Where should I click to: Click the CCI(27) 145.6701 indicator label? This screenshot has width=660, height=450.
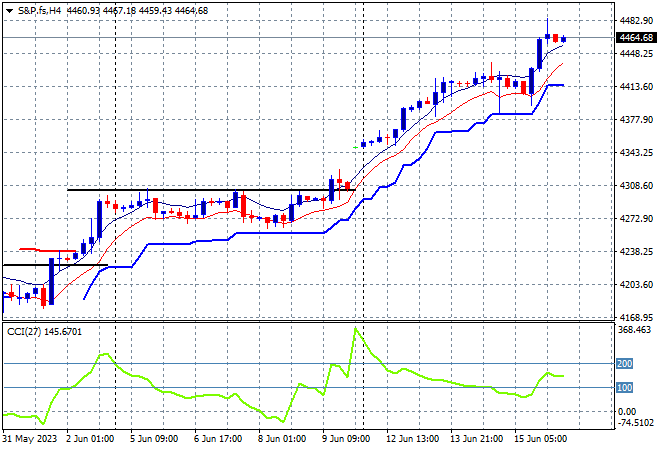44,332
